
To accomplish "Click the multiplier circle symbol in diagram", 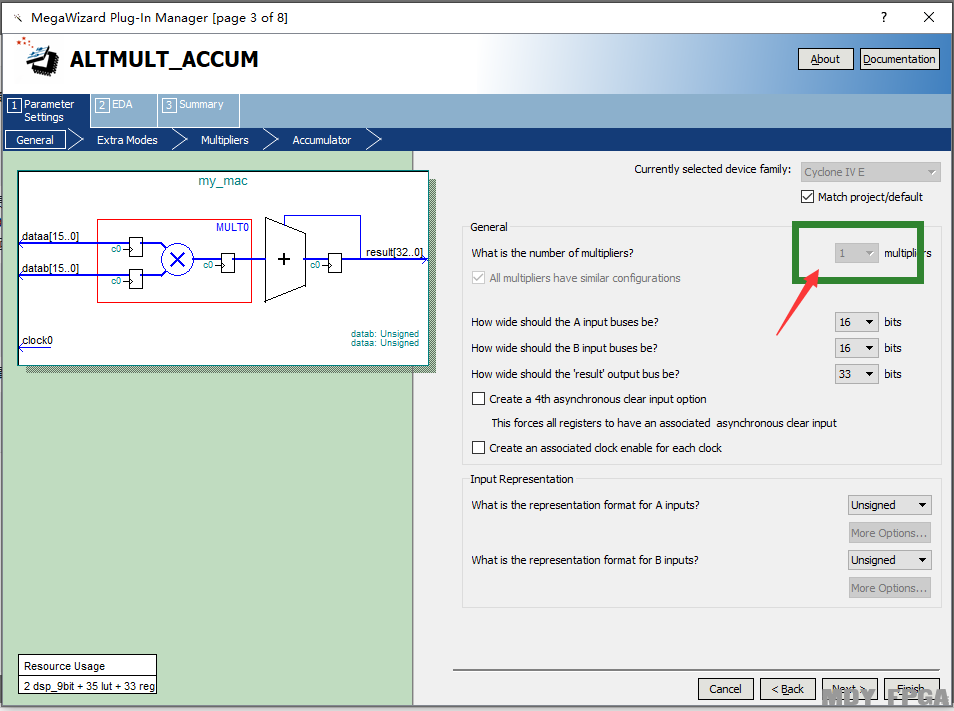I will (177, 260).
